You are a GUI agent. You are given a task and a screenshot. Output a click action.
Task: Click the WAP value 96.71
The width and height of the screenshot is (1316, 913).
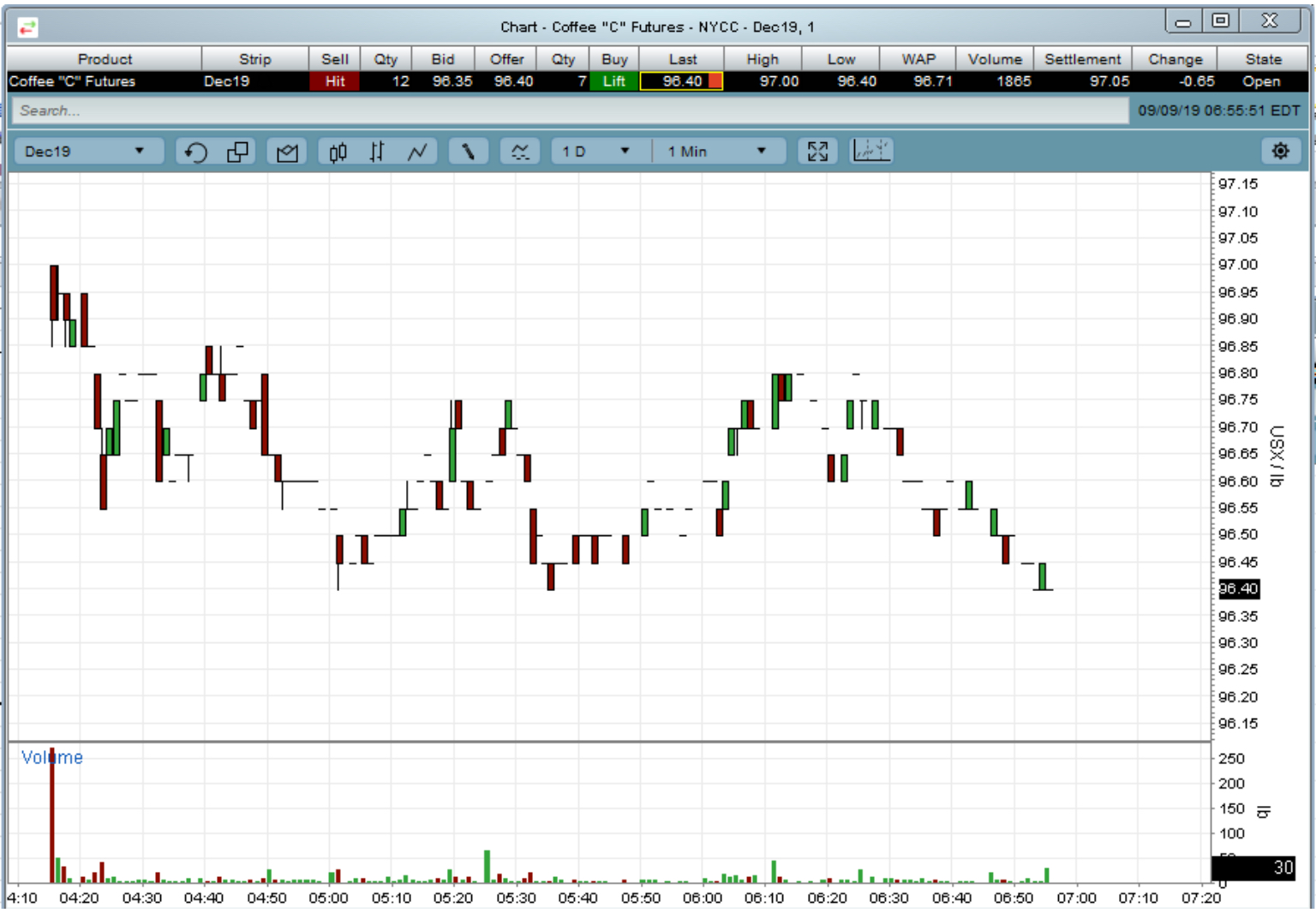coord(933,81)
